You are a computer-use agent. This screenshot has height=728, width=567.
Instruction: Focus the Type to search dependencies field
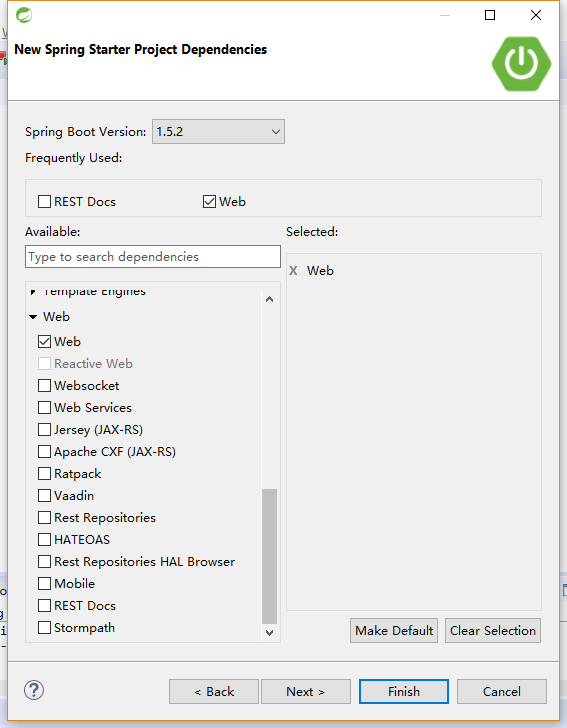coord(153,257)
